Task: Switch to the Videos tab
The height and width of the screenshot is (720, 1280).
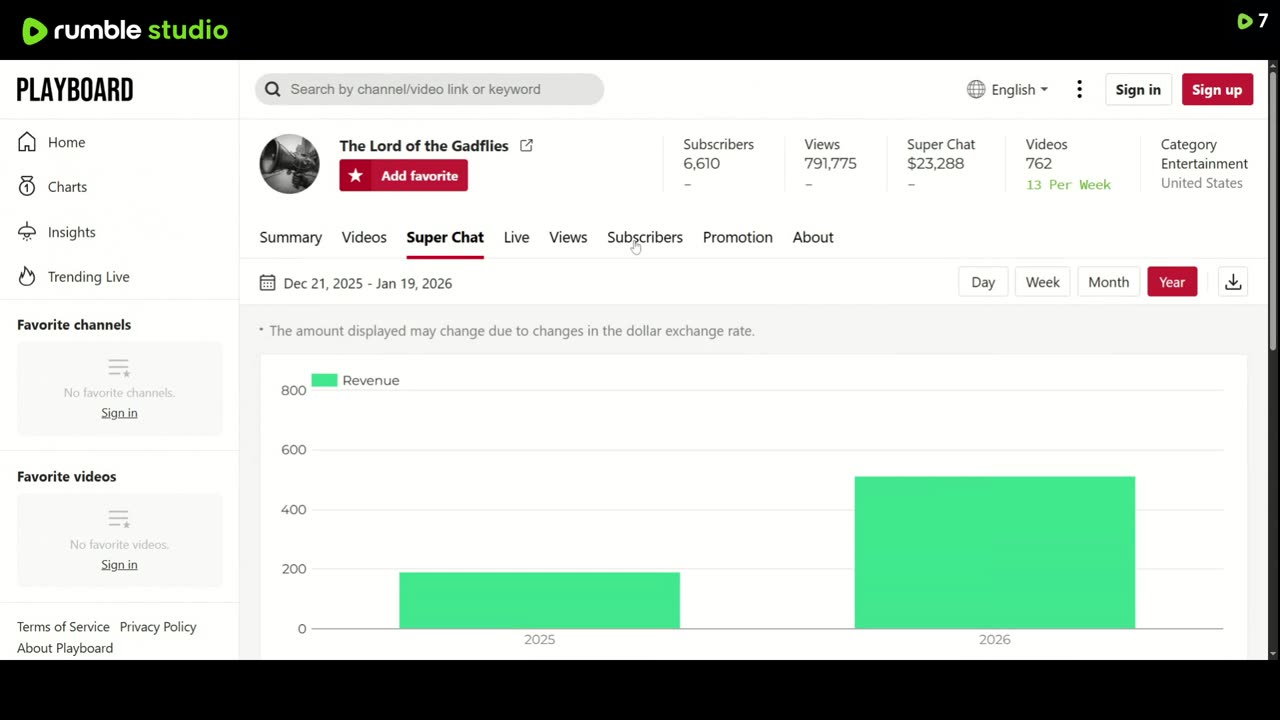Action: click(x=364, y=237)
